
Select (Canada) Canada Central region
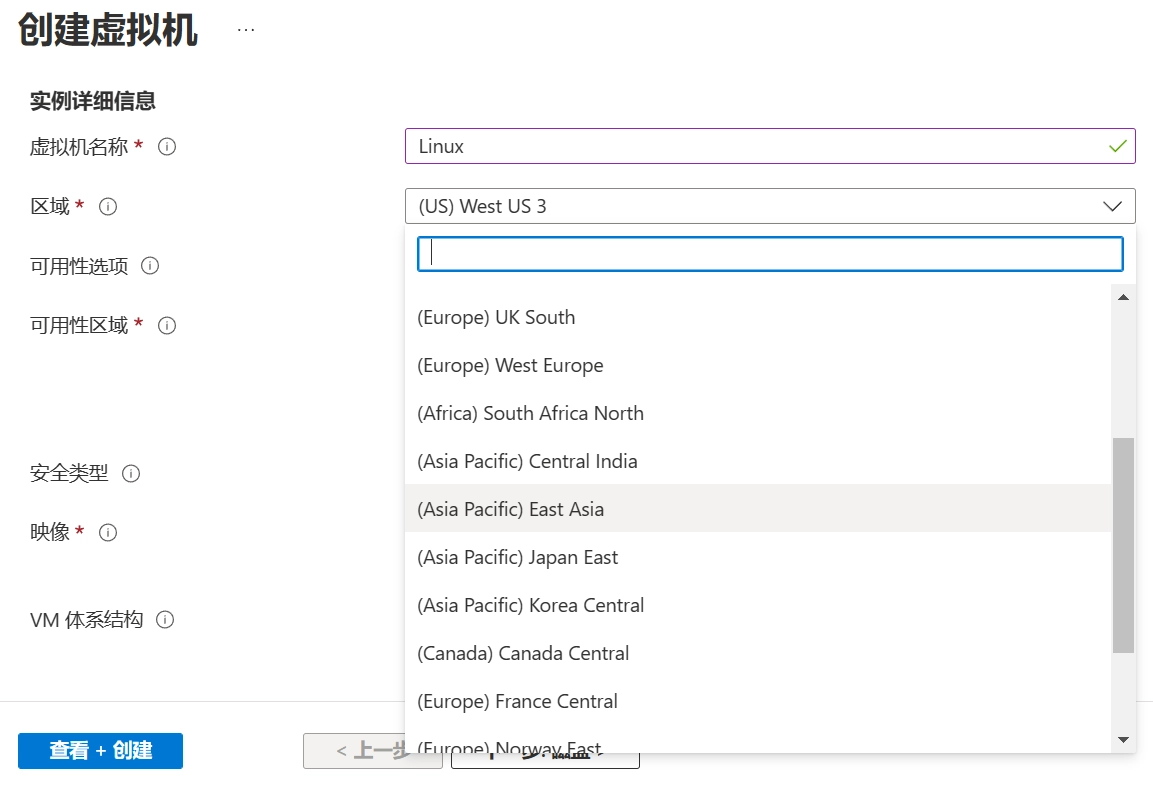(x=757, y=652)
